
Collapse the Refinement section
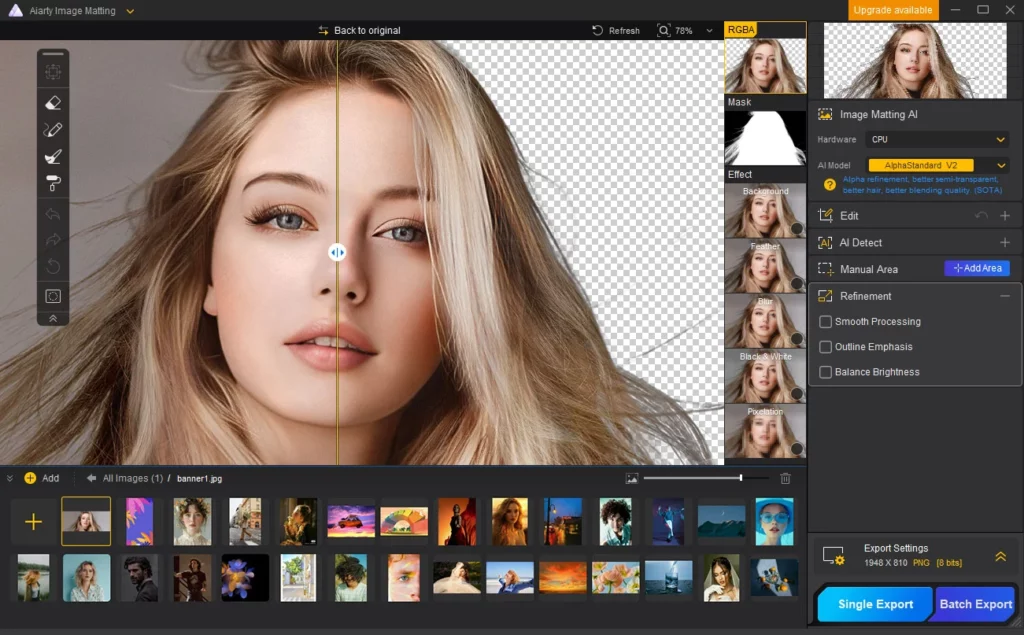pos(1004,296)
